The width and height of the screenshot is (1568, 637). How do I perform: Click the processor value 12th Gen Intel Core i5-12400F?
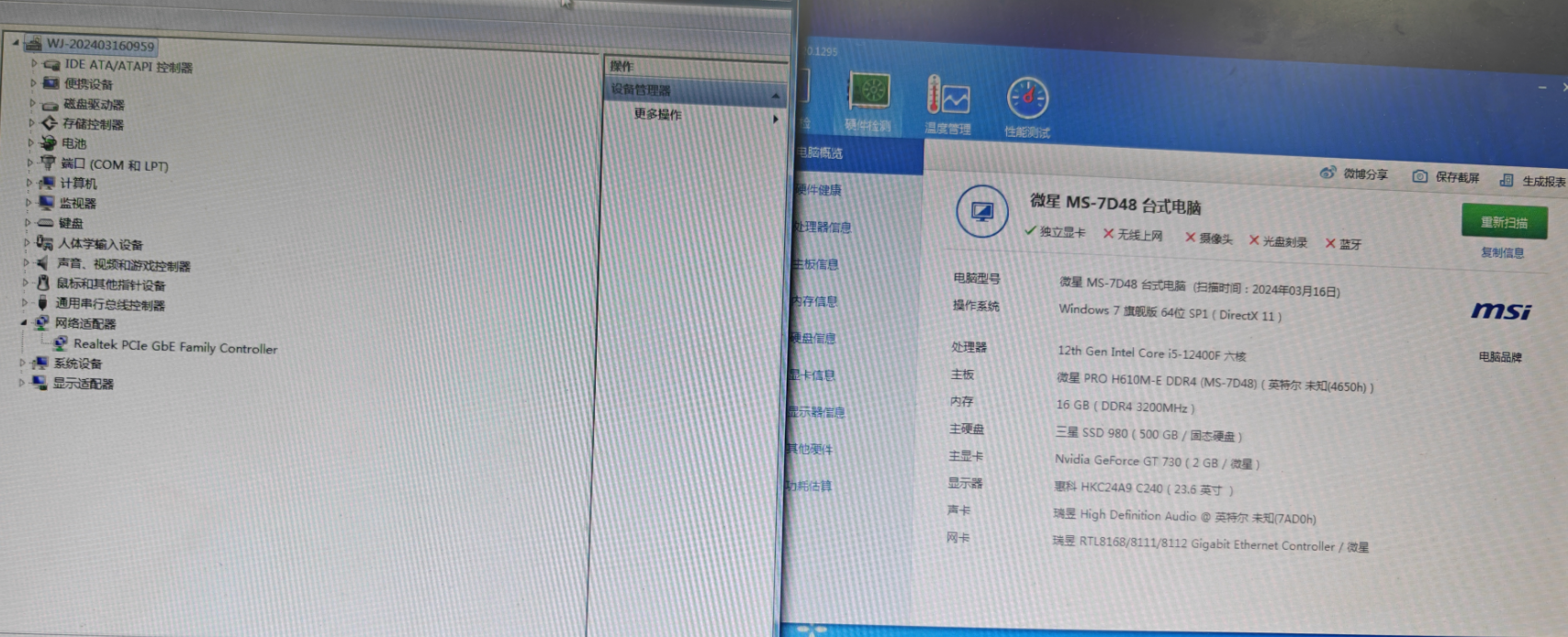point(1151,353)
